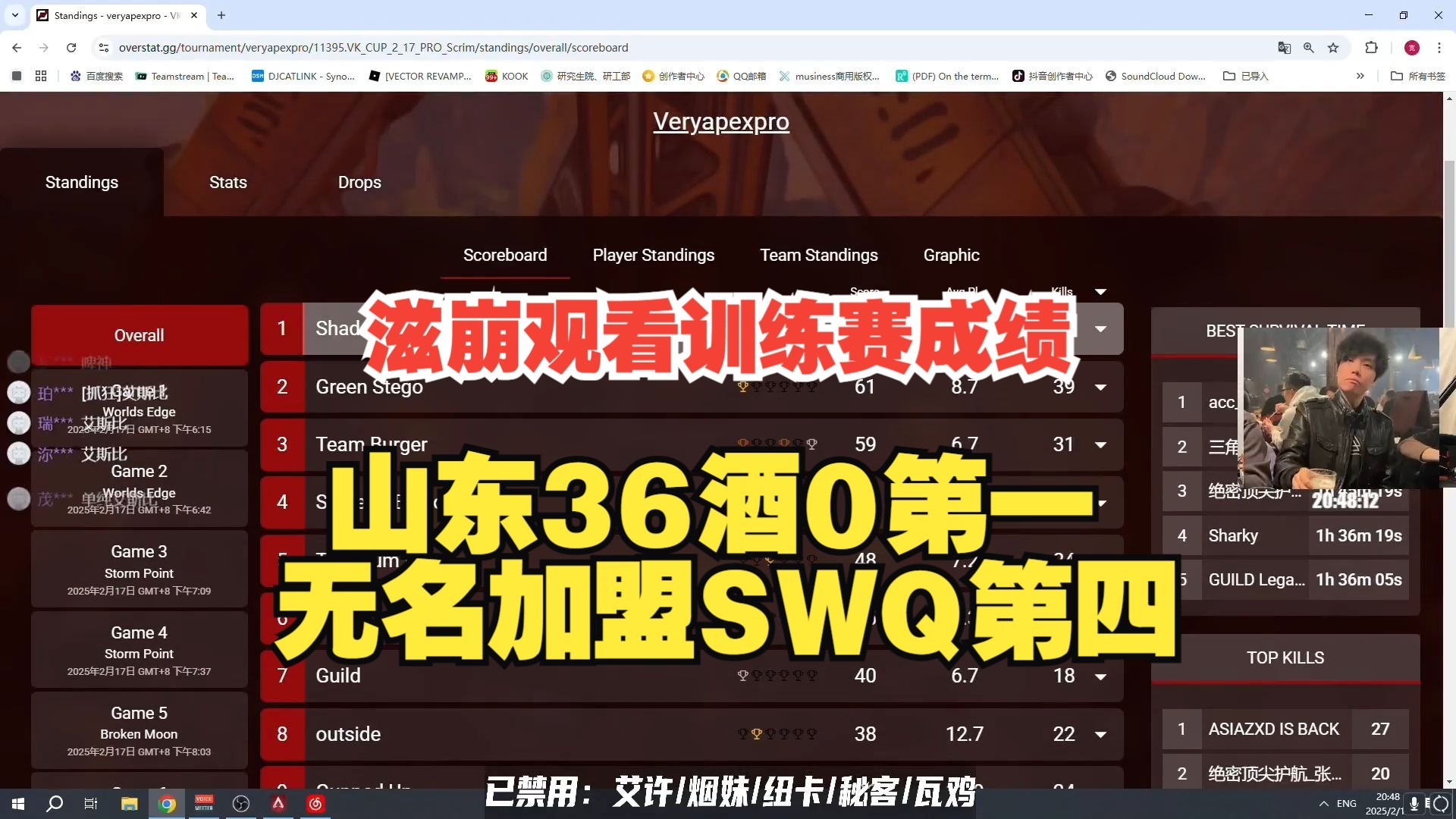Switch to the Standings tab
Viewport: 1456px width, 819px height.
point(82,182)
